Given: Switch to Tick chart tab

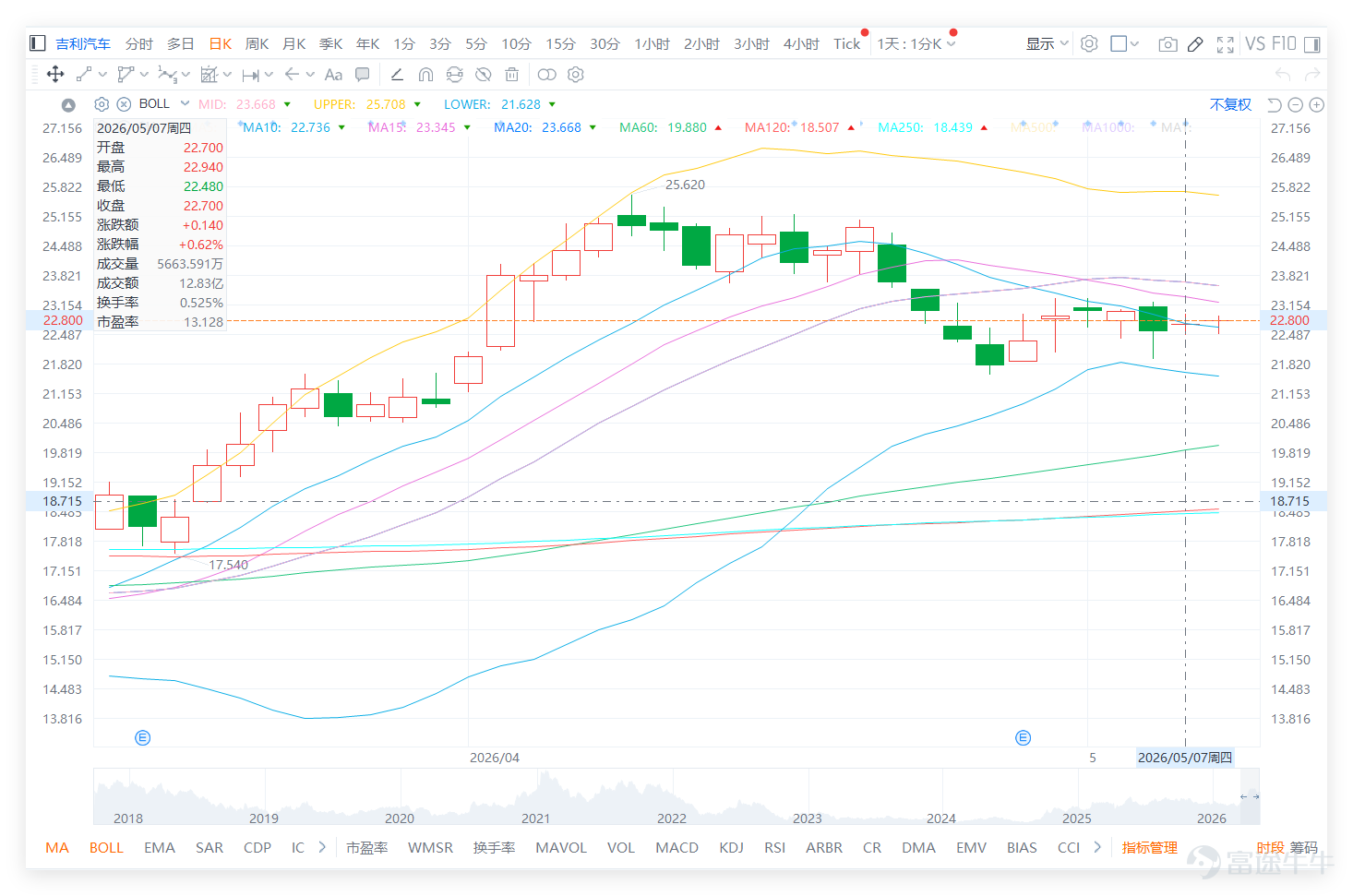Looking at the screenshot, I should [x=846, y=43].
